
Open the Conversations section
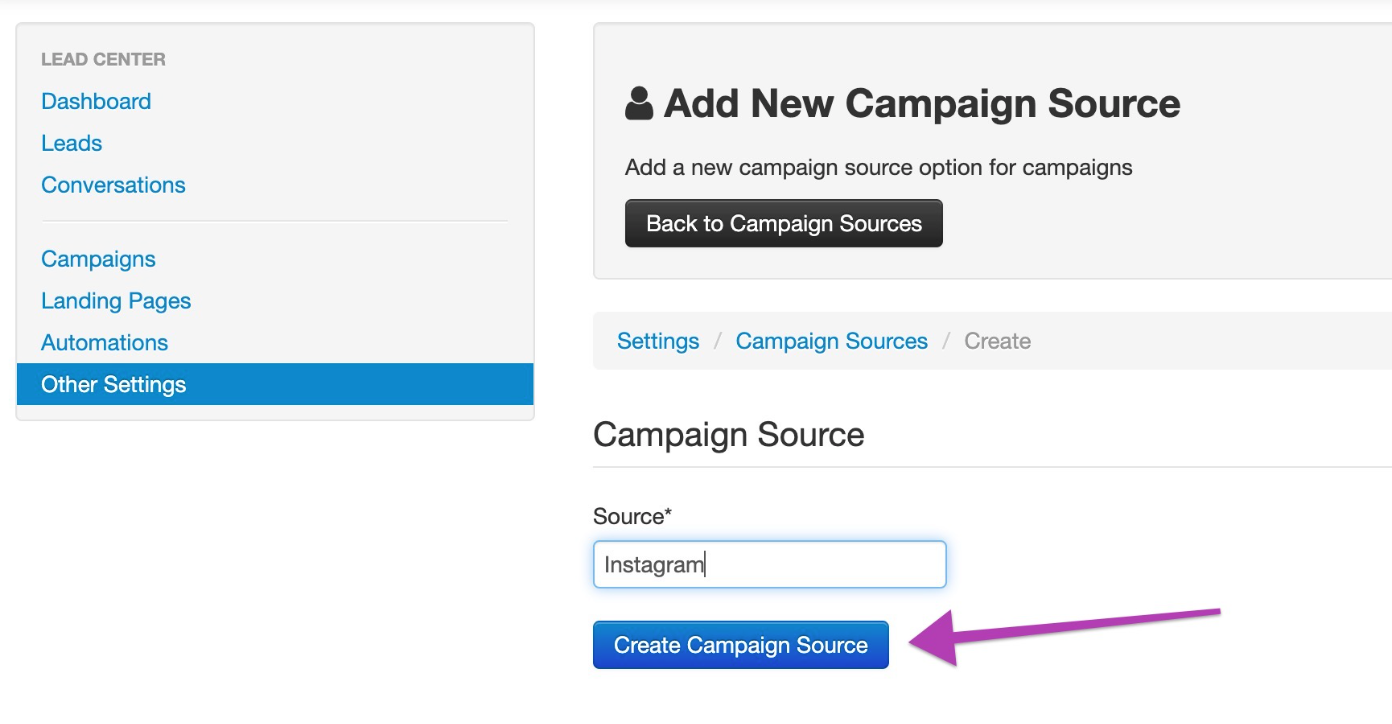point(113,185)
